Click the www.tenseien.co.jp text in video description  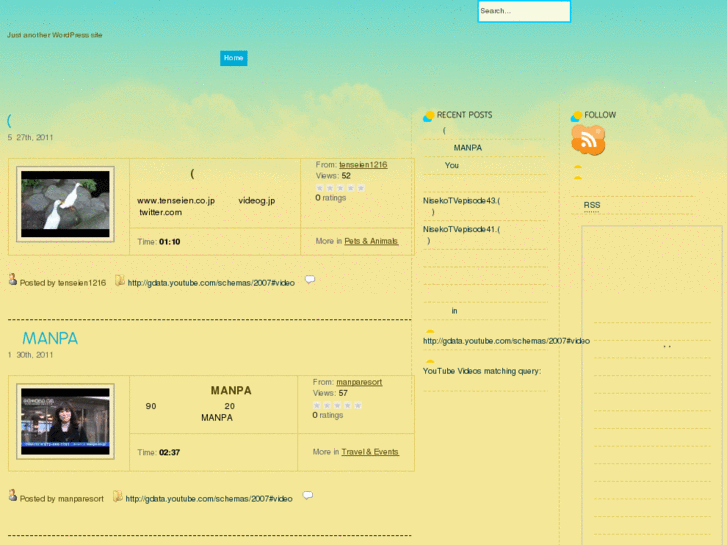(x=176, y=201)
